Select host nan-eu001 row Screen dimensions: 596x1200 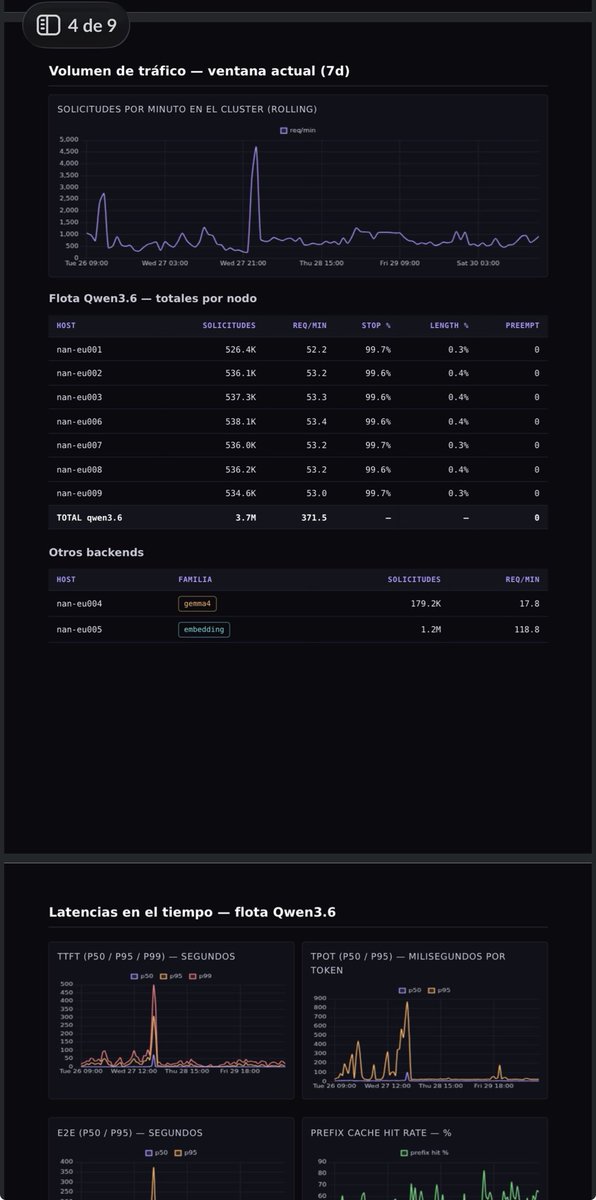pyautogui.click(x=298, y=350)
